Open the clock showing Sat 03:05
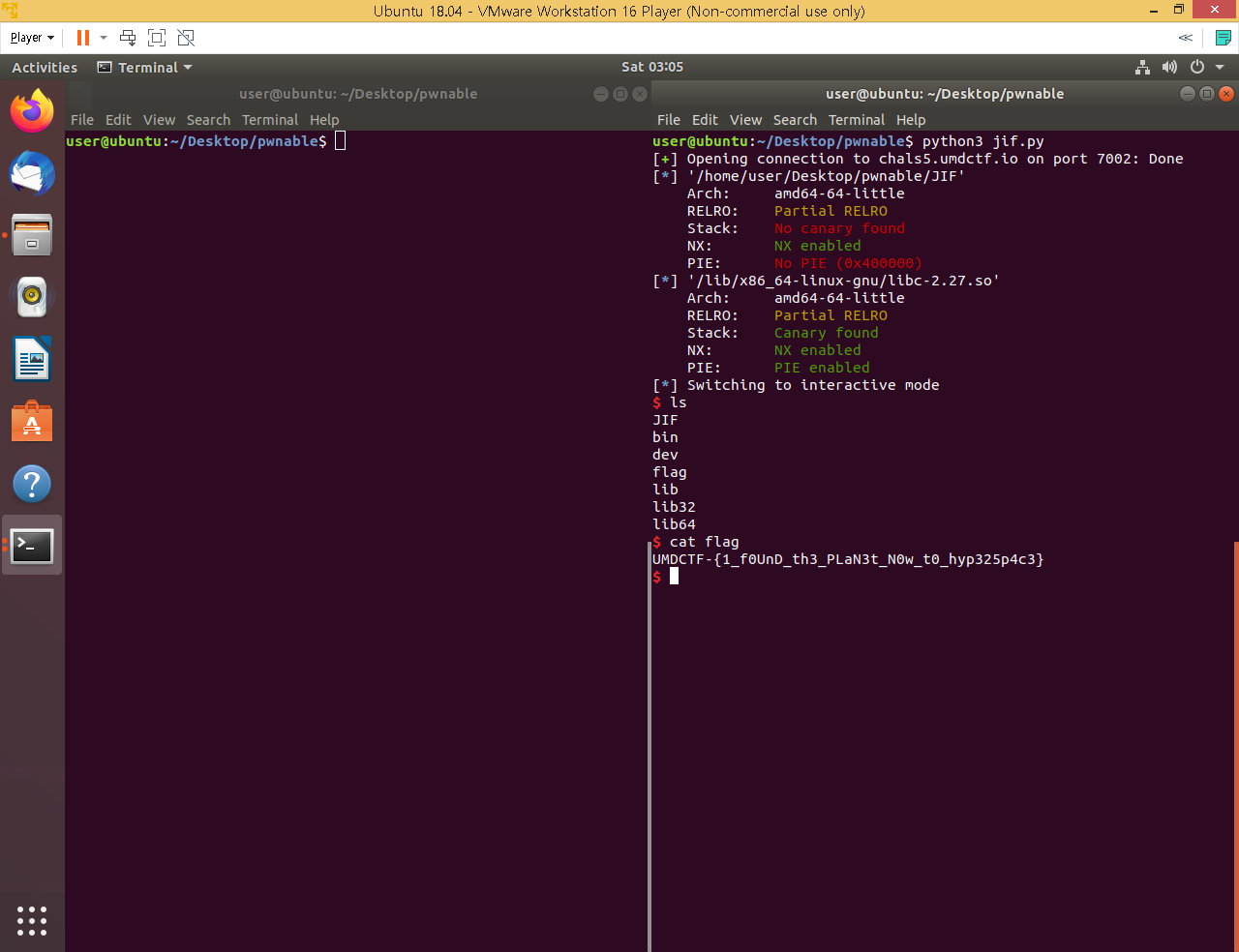Screen dimensions: 1239x952 pyautogui.click(x=652, y=67)
